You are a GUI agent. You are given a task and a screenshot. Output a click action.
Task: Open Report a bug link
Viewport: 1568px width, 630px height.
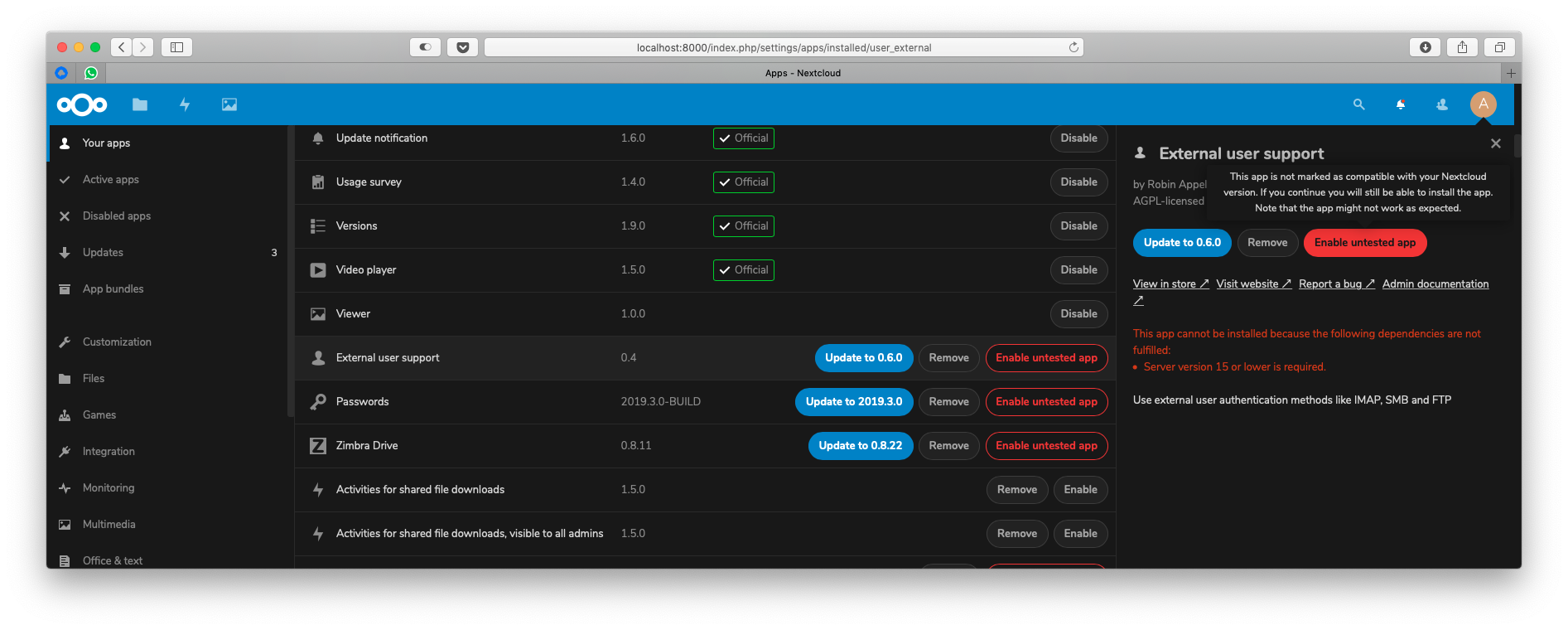(1337, 284)
